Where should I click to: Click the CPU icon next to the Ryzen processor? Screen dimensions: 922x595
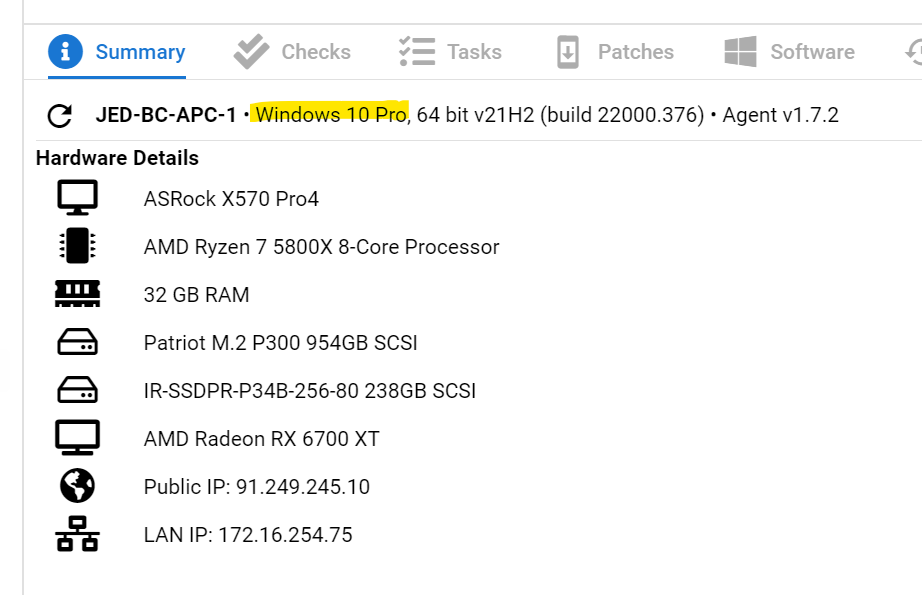tap(77, 245)
